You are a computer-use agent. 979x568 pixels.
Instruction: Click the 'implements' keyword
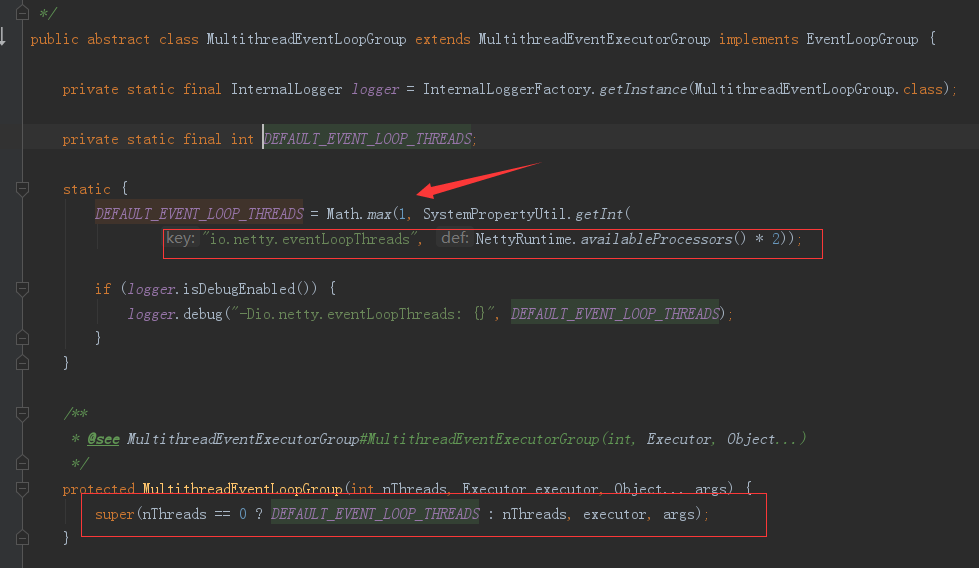[x=758, y=39]
